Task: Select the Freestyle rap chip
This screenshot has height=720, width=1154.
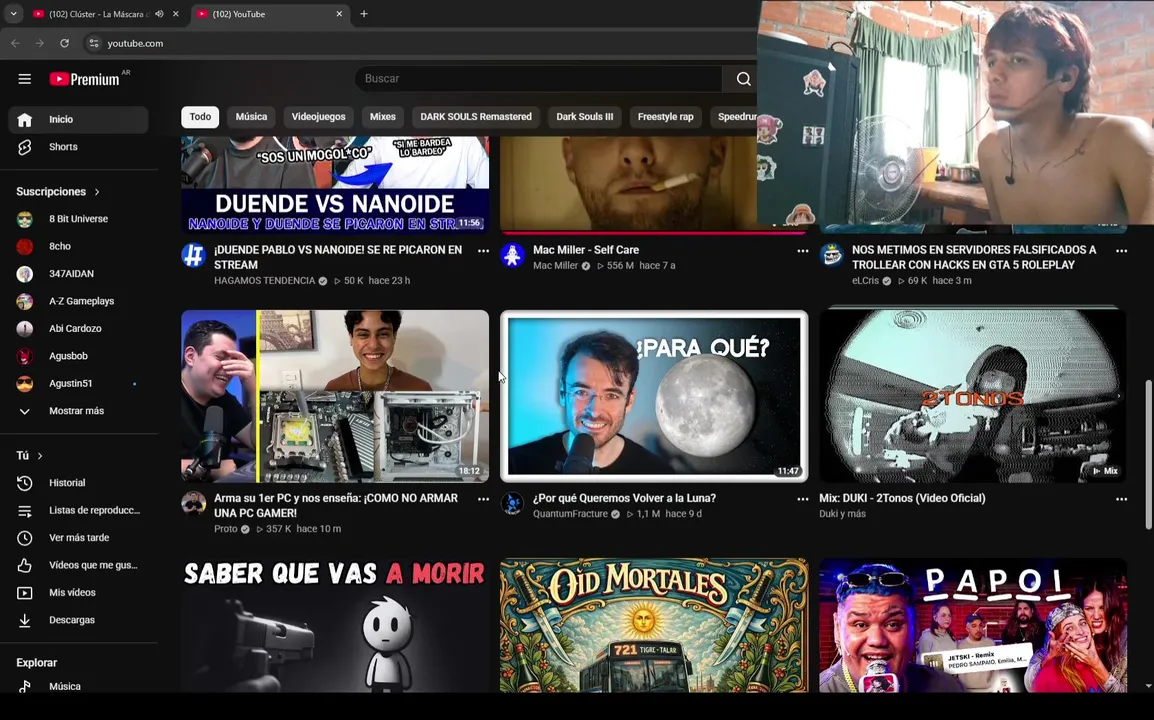Action: (x=665, y=116)
